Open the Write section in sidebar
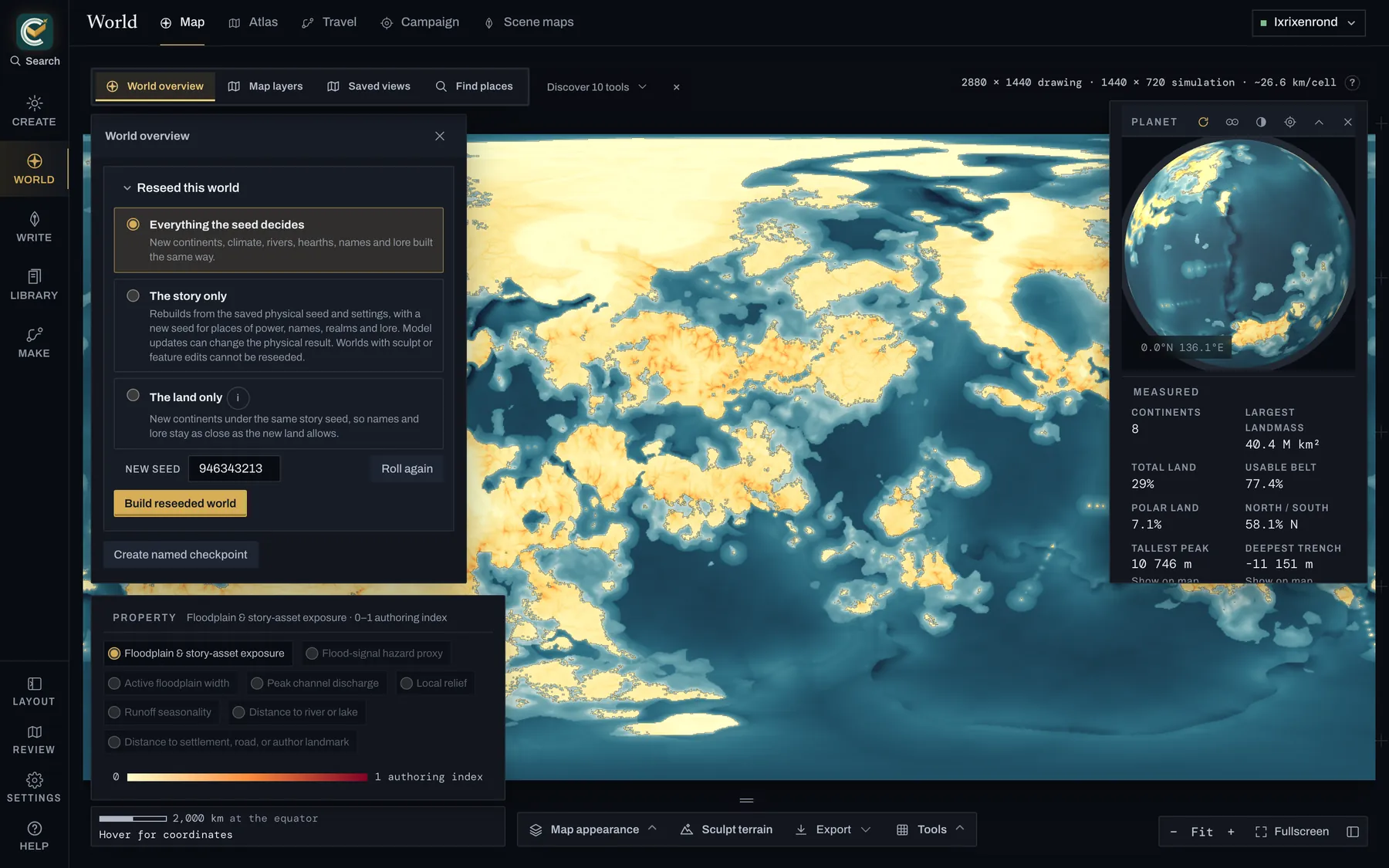Screen dimensions: 1389x868 click(34, 227)
